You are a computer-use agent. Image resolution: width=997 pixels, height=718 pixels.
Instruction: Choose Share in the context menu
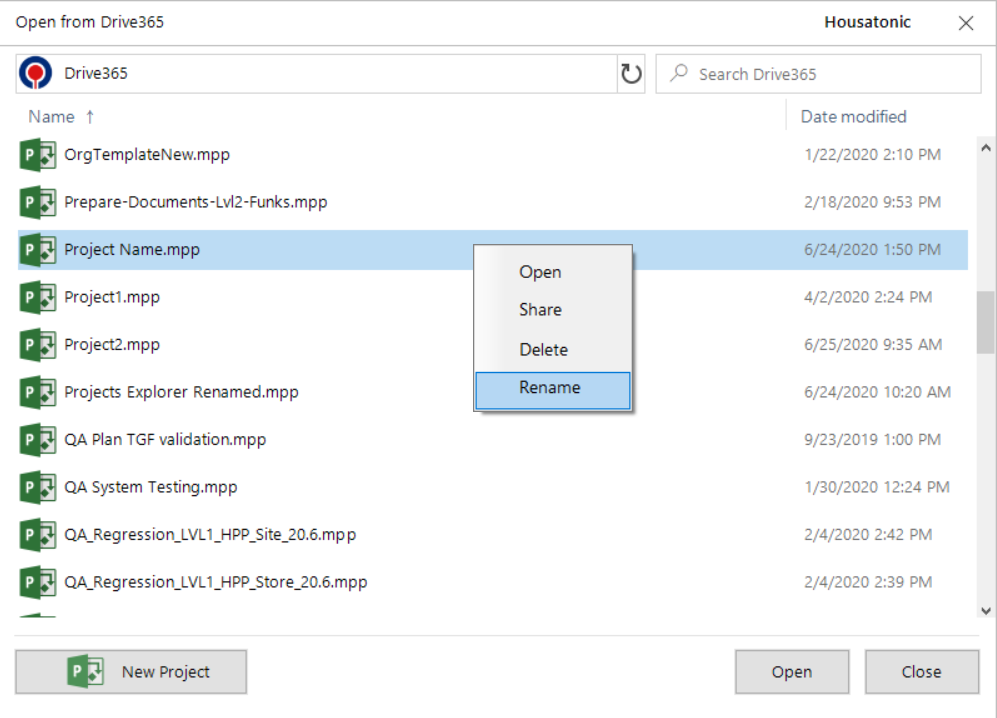click(x=539, y=310)
